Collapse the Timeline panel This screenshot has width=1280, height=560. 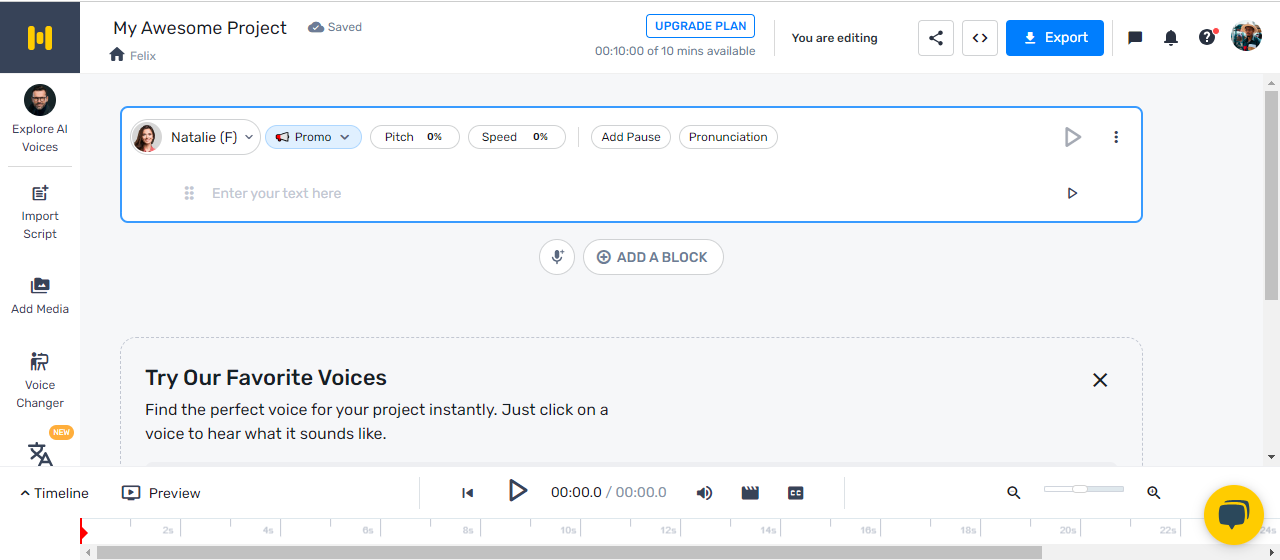pyautogui.click(x=55, y=493)
